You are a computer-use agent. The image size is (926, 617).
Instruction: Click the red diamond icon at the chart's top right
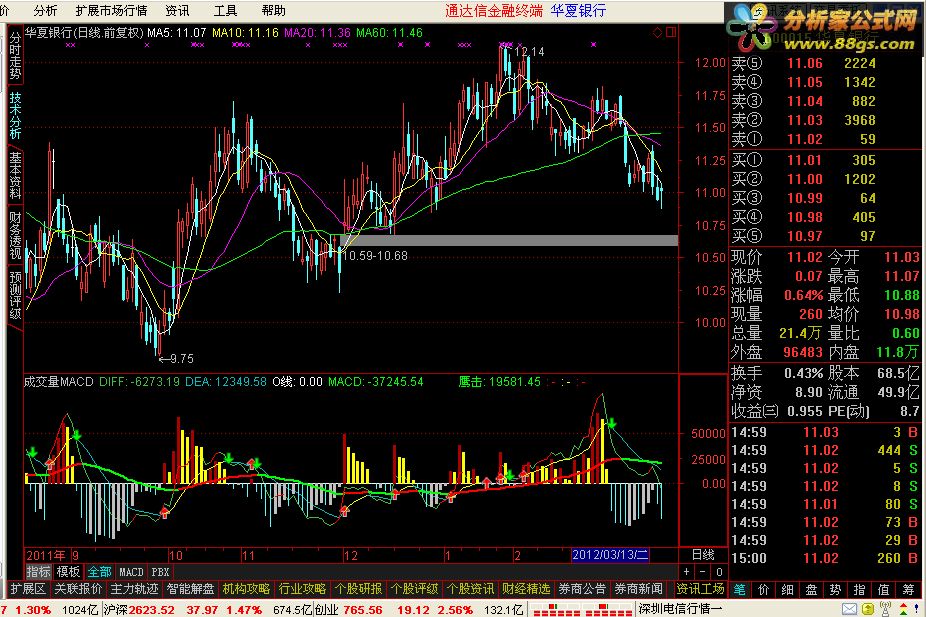point(658,32)
